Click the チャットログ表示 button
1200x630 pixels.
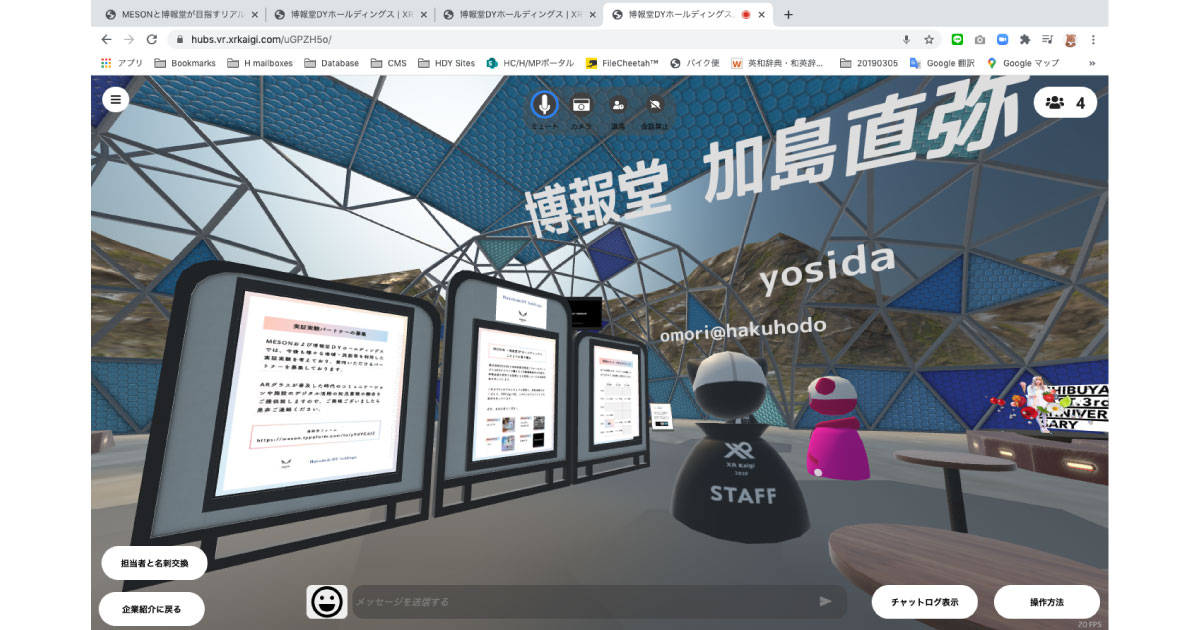[x=925, y=602]
